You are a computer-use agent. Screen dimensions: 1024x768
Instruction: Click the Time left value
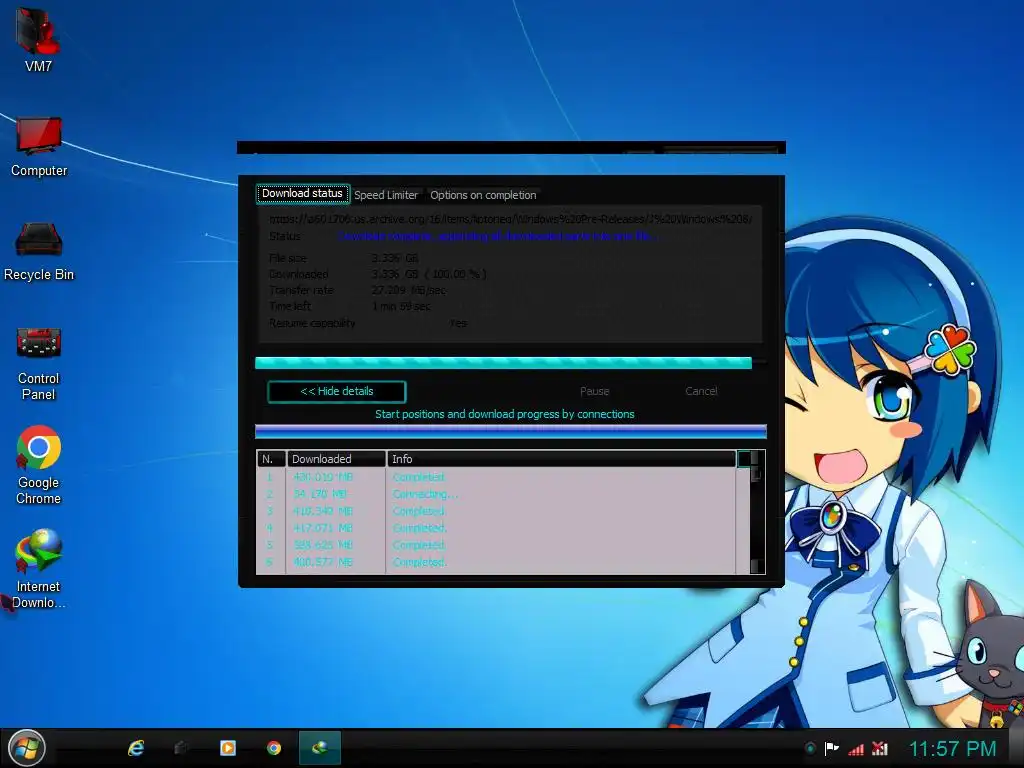click(x=401, y=306)
